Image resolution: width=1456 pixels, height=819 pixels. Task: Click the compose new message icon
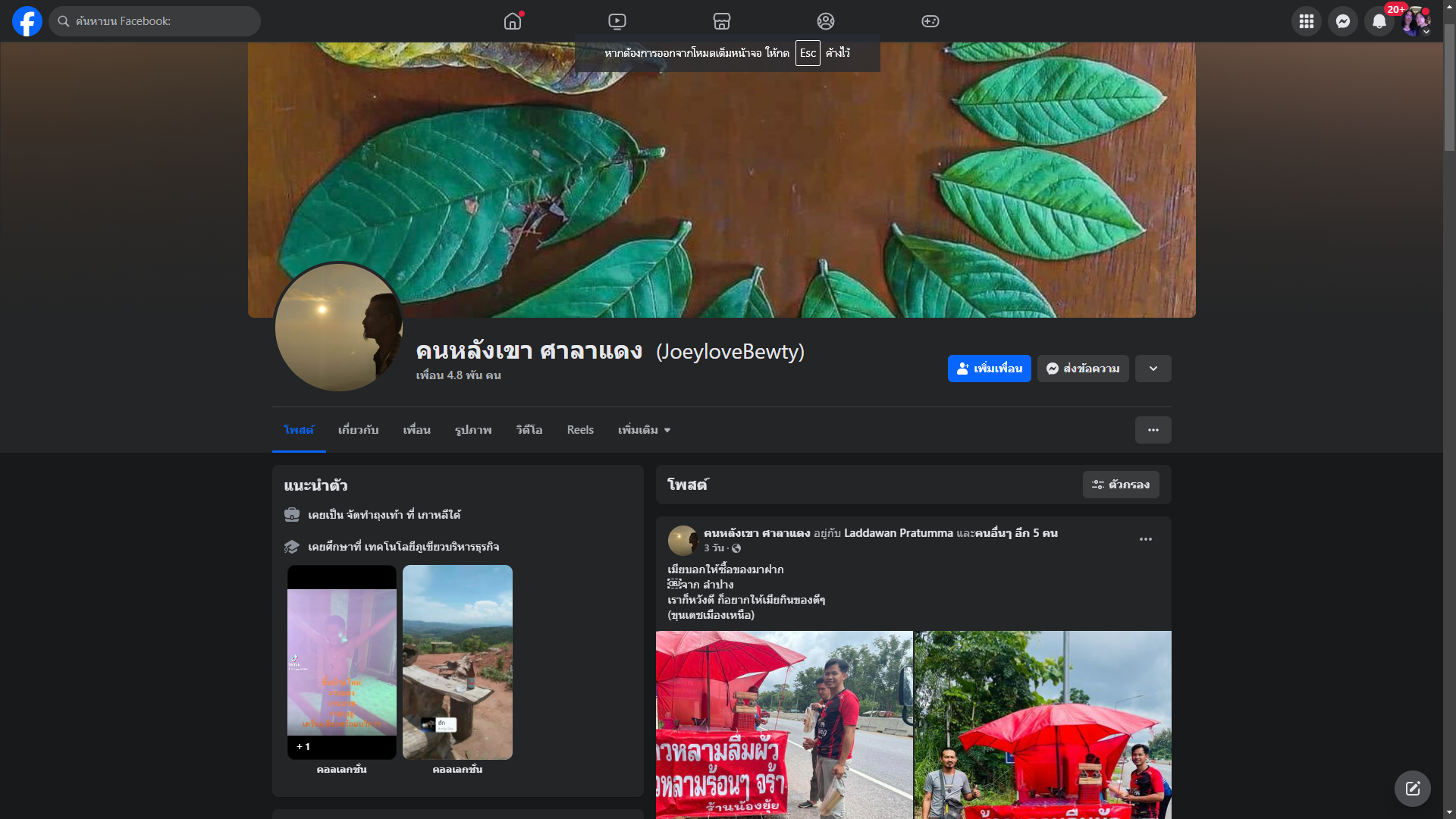(x=1413, y=789)
